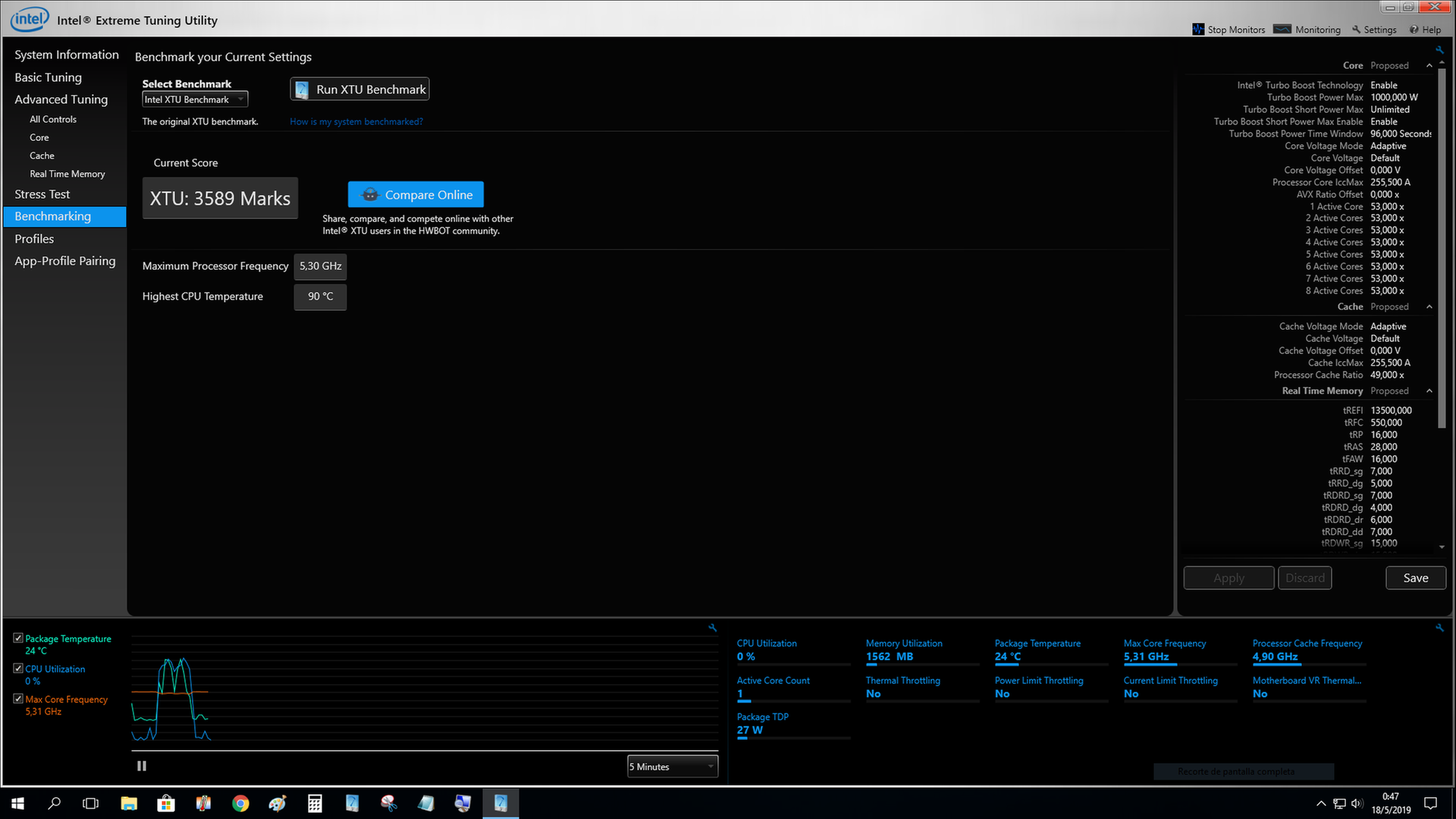
Task: Open the volume control in the system tray
Action: coord(1357,804)
